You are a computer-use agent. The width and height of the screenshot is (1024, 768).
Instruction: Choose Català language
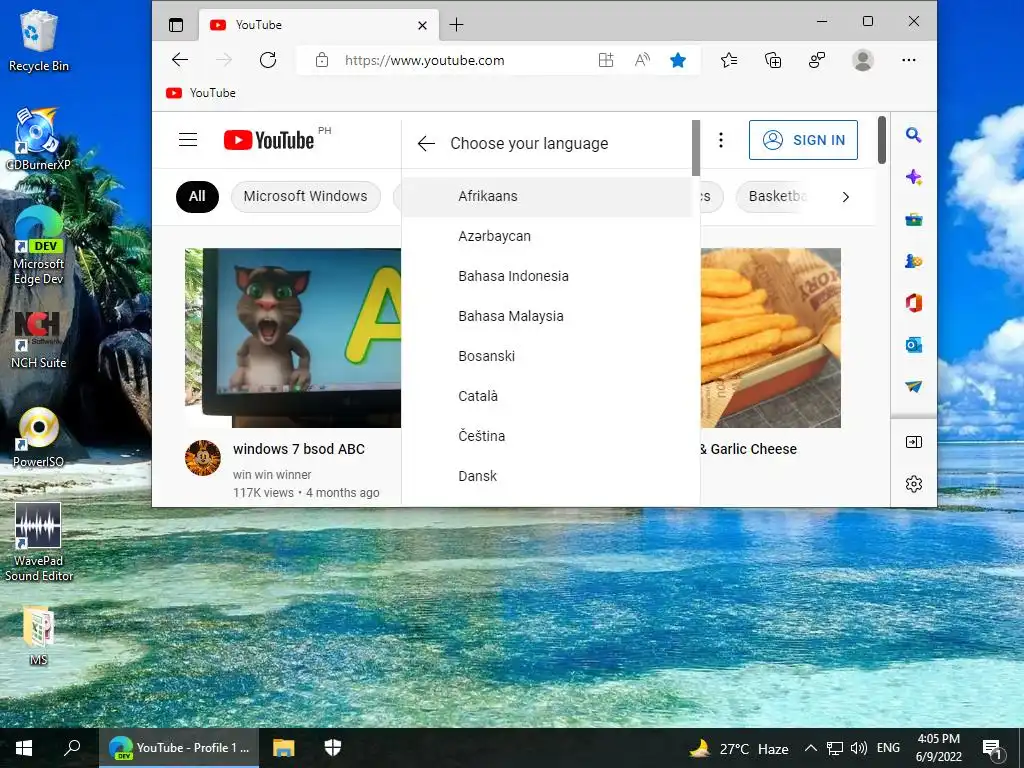click(x=547, y=396)
